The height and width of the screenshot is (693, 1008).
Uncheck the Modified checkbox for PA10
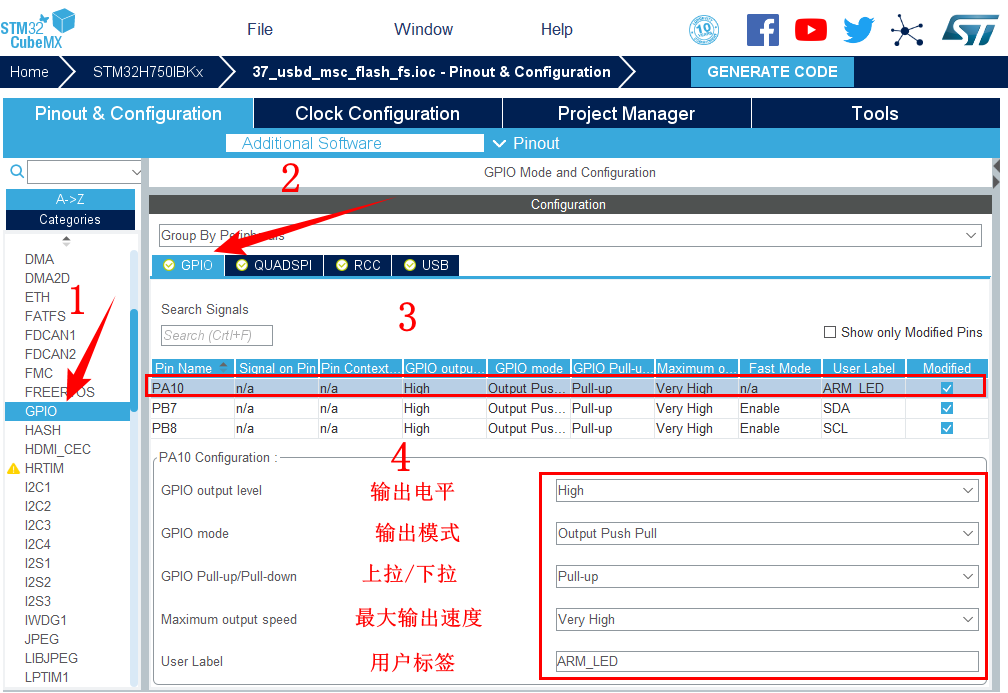946,388
